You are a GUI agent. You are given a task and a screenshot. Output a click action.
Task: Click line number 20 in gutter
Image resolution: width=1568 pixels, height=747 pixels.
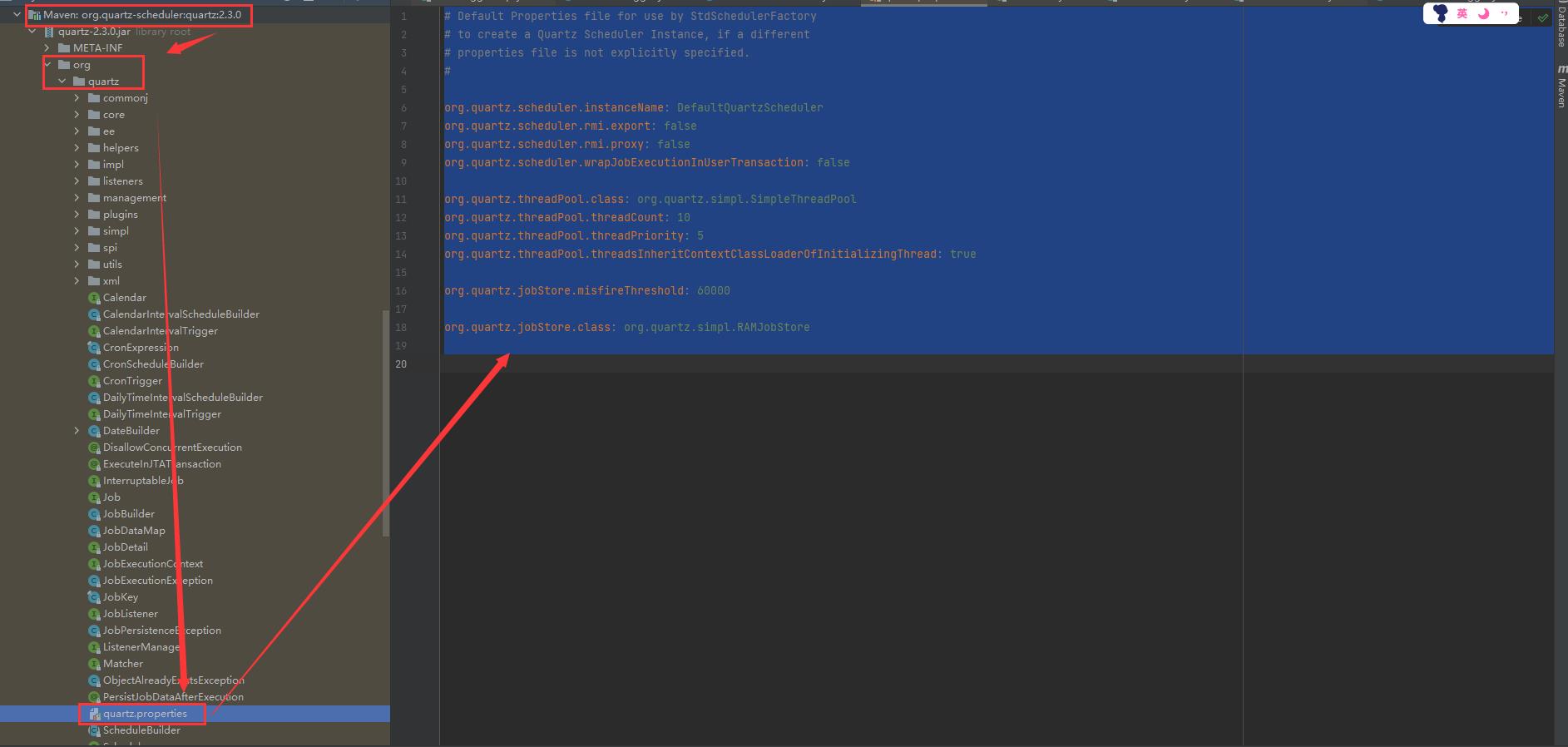(401, 364)
